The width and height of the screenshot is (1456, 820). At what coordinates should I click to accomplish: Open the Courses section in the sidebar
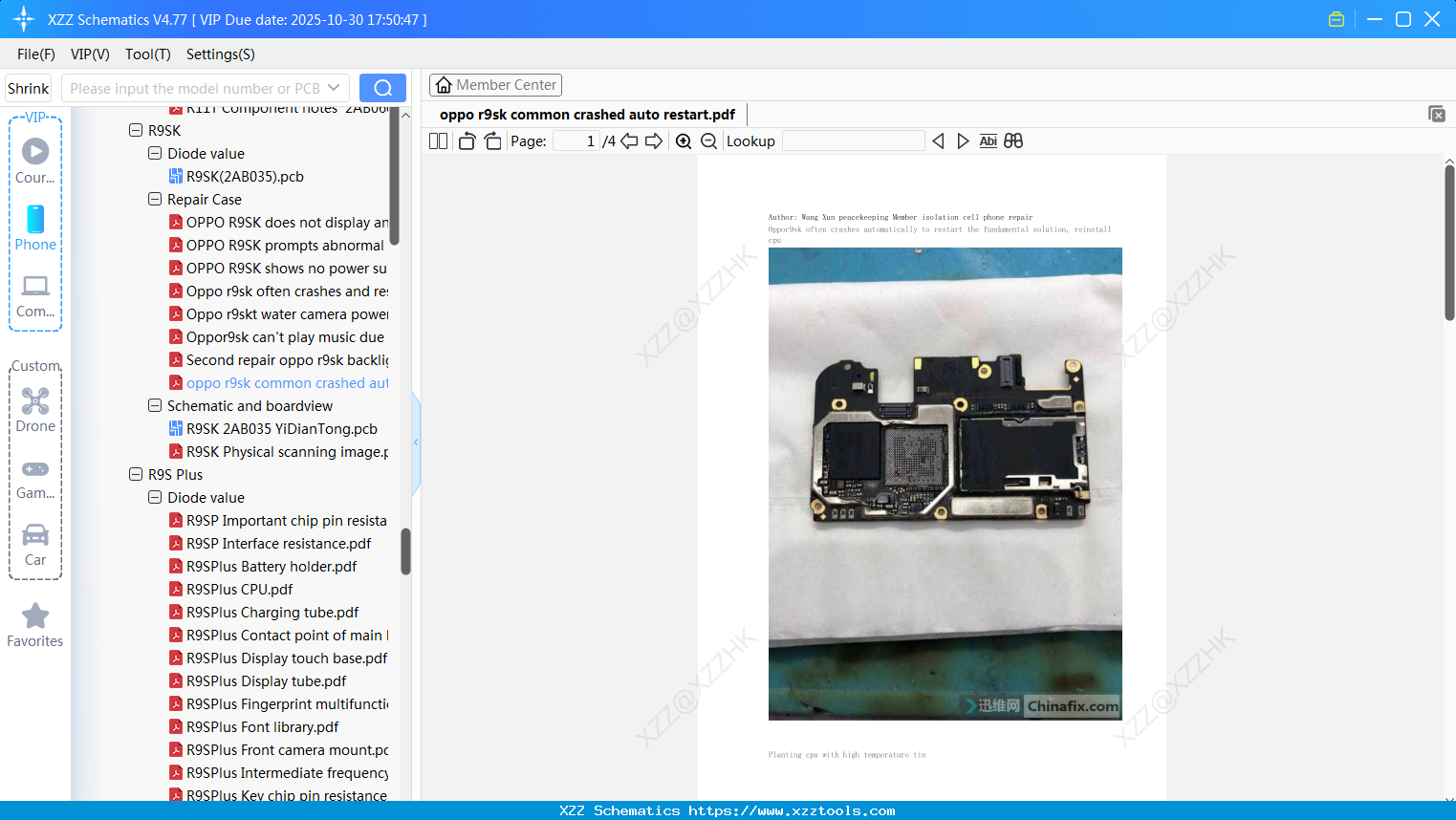(x=35, y=161)
